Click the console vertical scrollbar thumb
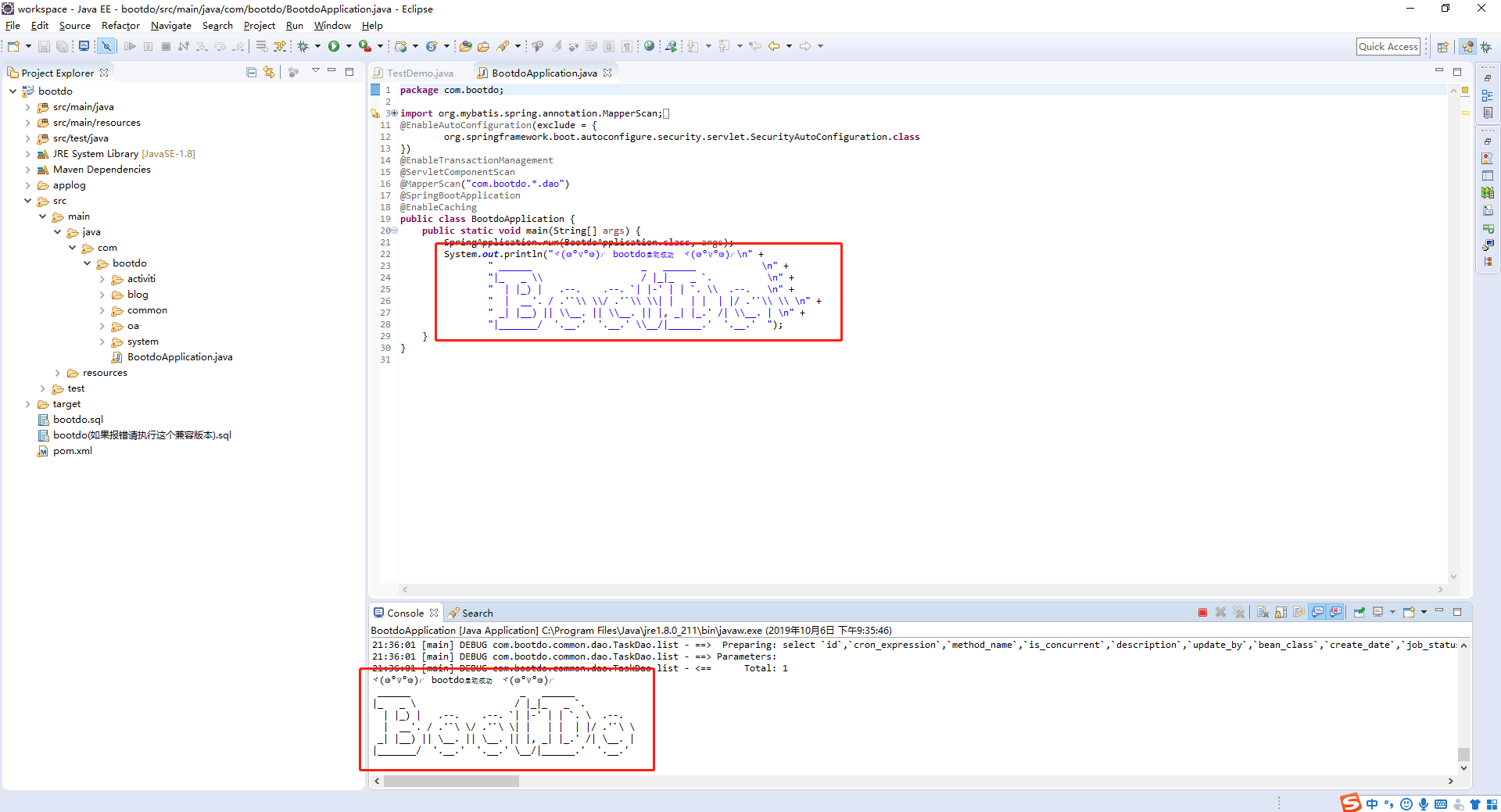Screen dimensions: 1501x812 (x=1463, y=754)
